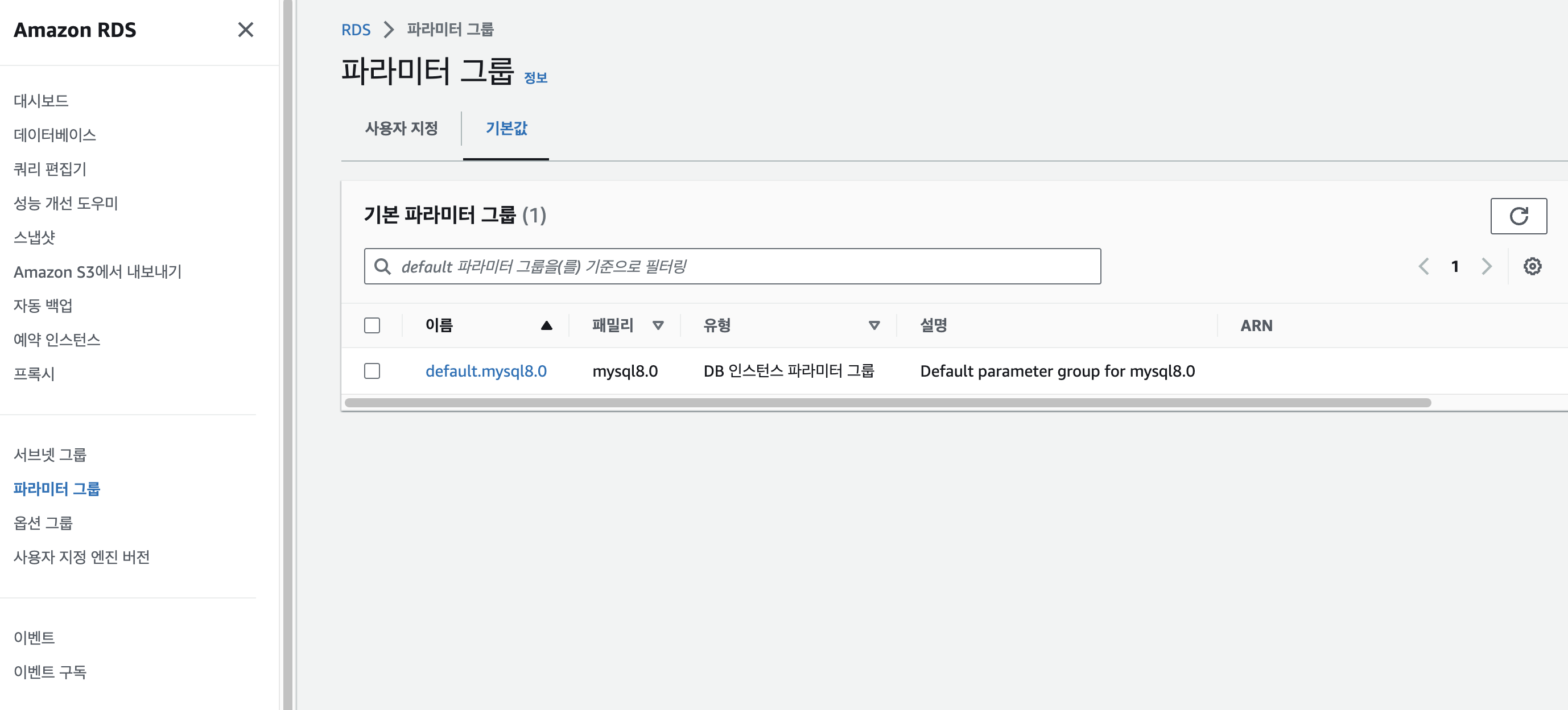Open 옵션 그룹 in the sidebar
Image resolution: width=1568 pixels, height=710 pixels.
(43, 522)
